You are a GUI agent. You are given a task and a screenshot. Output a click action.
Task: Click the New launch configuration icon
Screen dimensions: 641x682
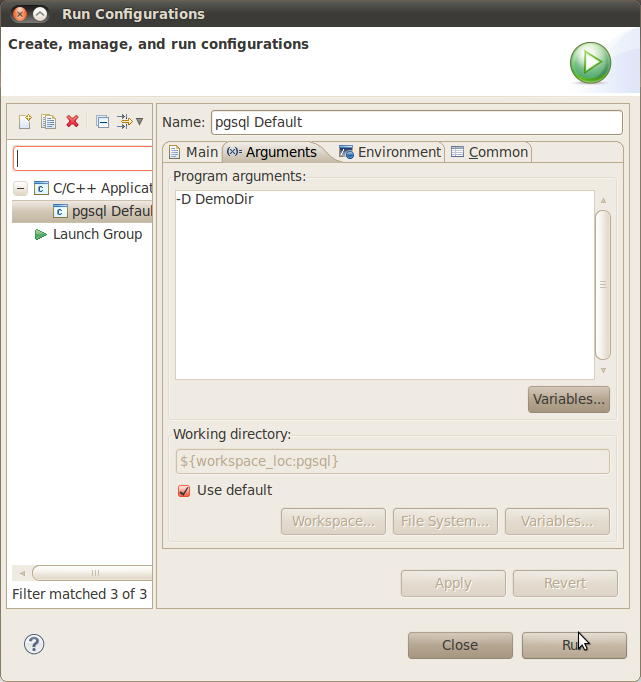26,121
